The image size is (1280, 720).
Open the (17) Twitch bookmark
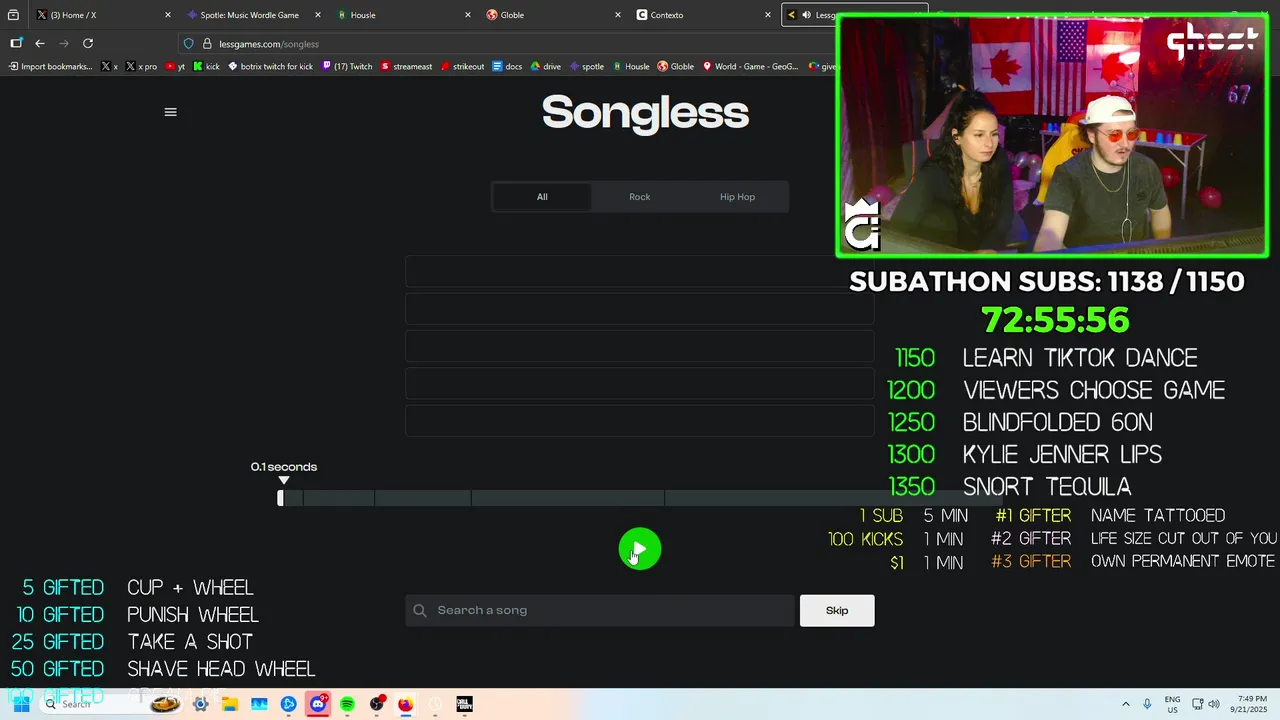coord(347,67)
